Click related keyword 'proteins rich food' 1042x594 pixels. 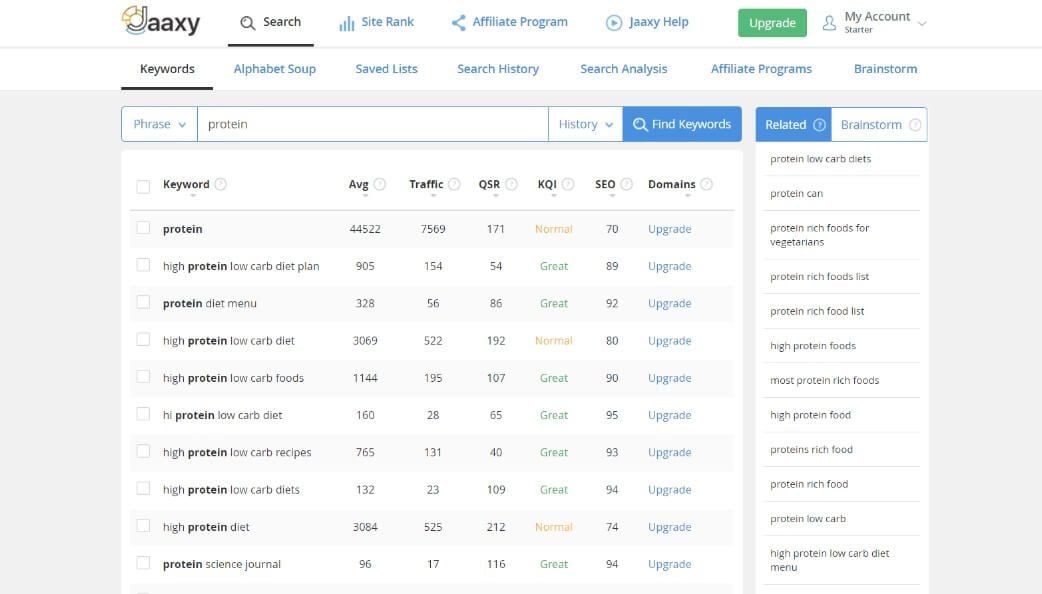811,449
